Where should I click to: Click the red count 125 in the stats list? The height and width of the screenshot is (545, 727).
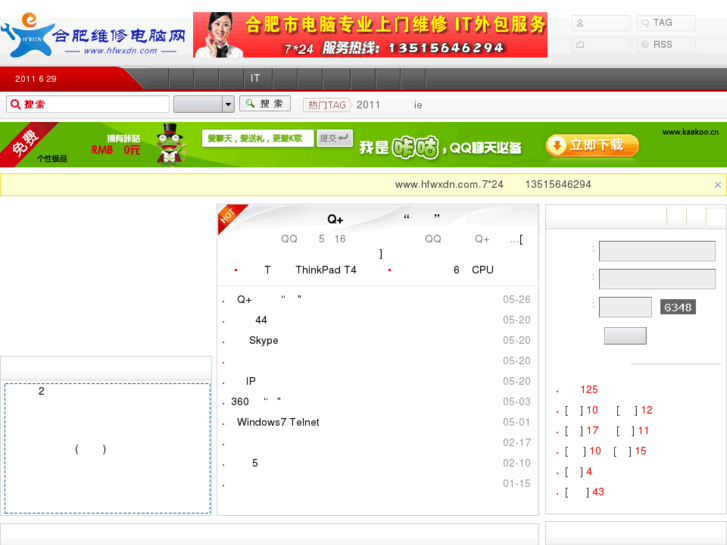[x=589, y=390]
